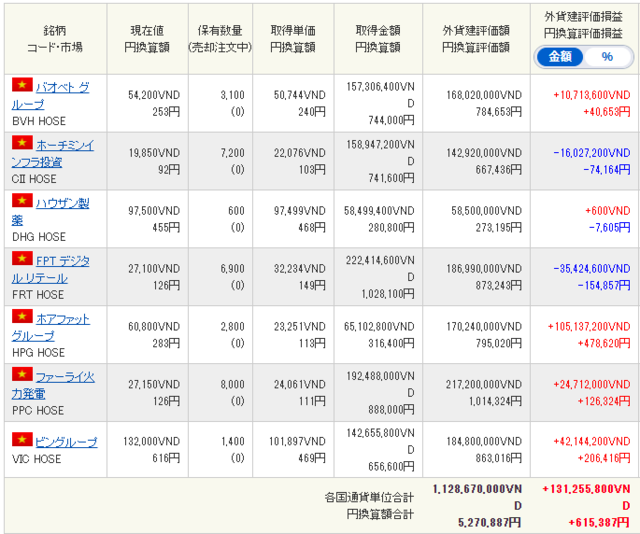The height and width of the screenshot is (534, 640).
Task: Click the Vietnam flag icon beside DHG
Action: point(22,200)
